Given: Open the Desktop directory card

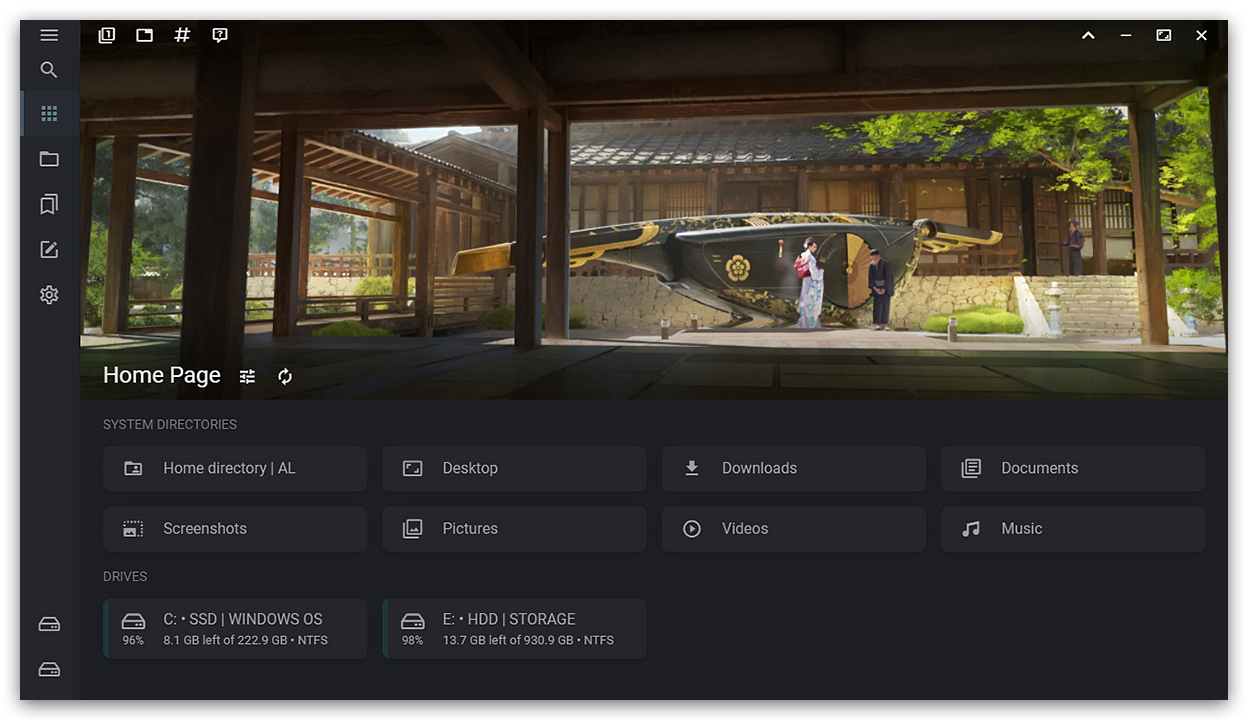Looking at the screenshot, I should click(x=514, y=468).
